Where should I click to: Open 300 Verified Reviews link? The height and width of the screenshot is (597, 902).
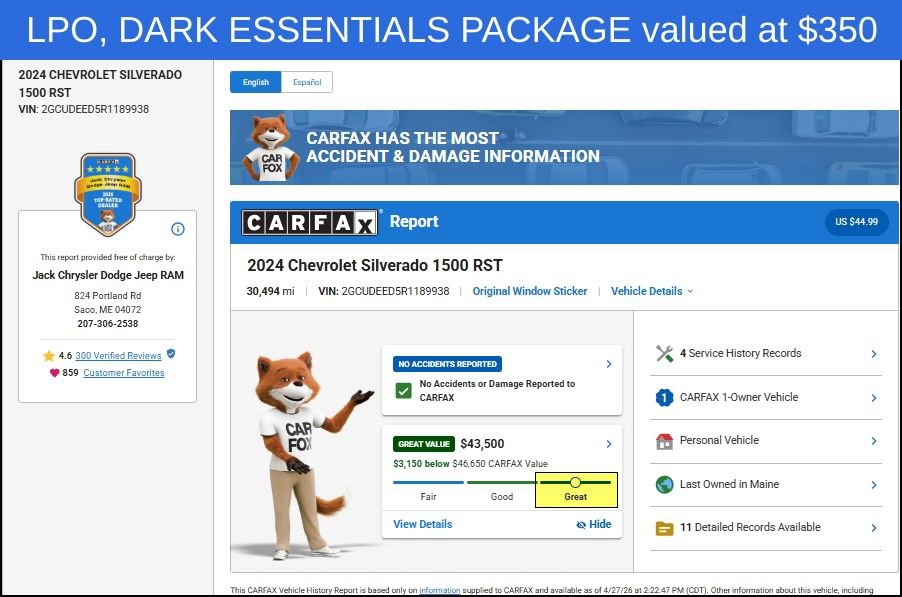pyautogui.click(x=118, y=355)
